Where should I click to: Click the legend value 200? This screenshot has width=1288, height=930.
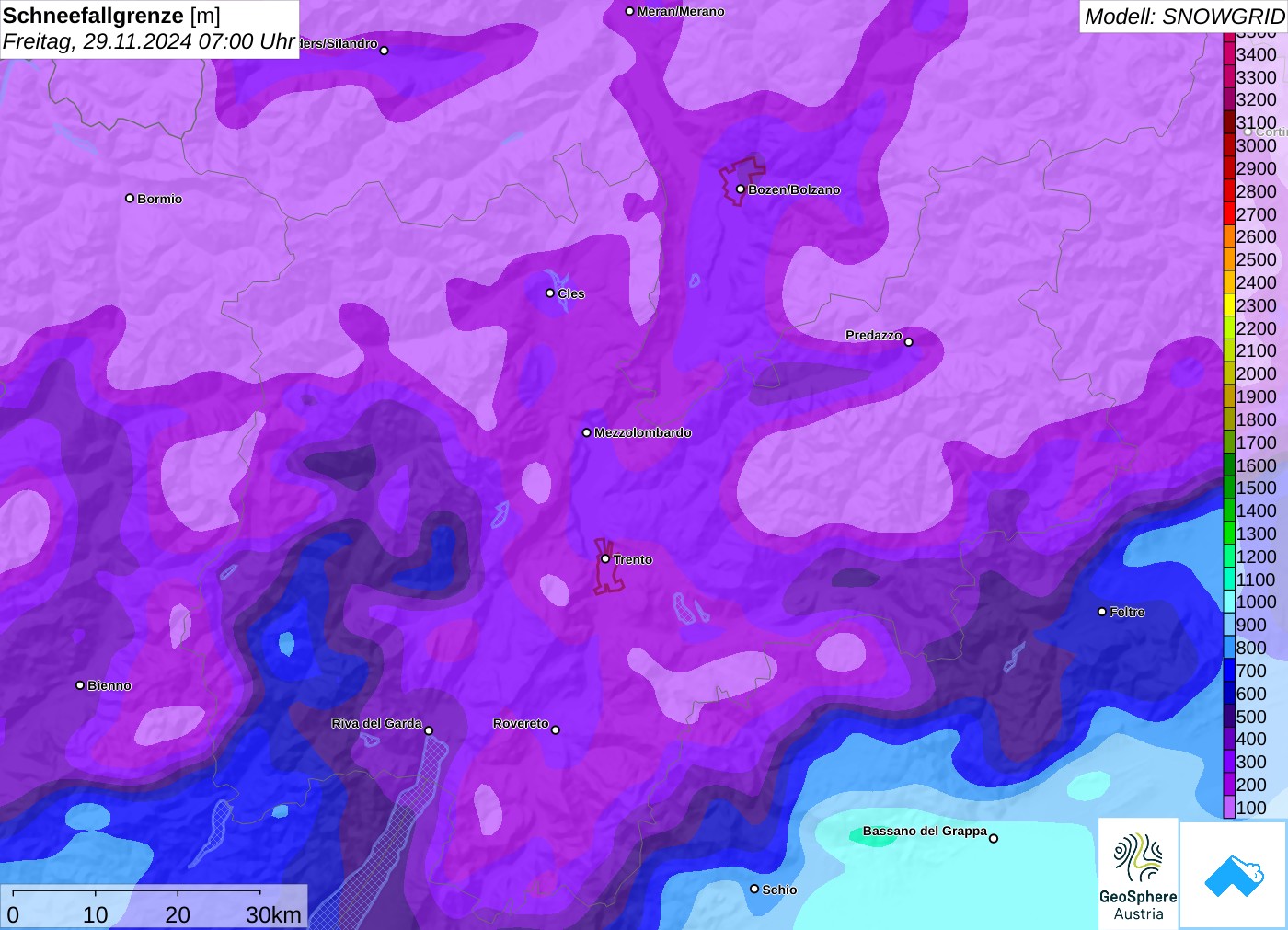tap(1251, 785)
